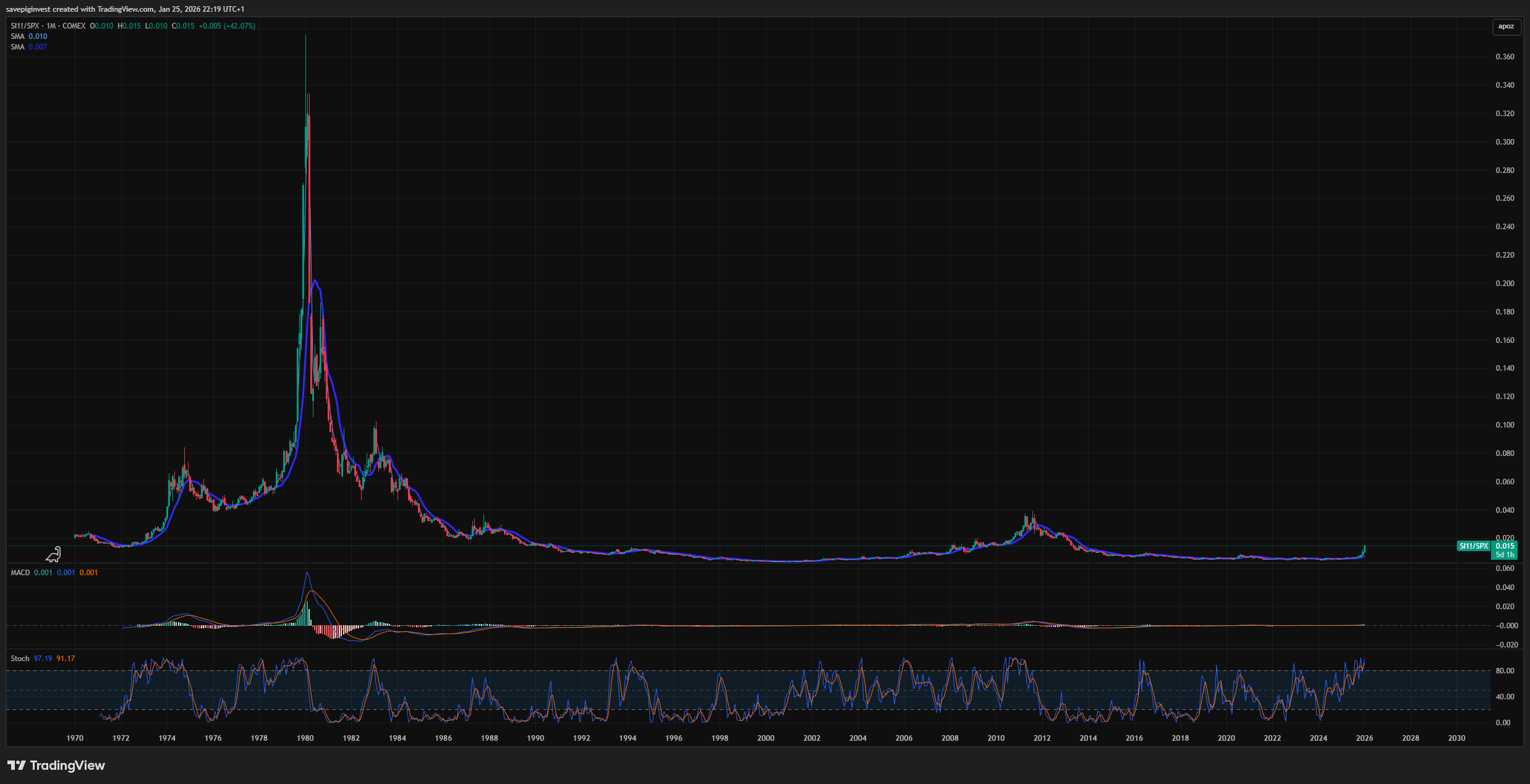The image size is (1530, 784).
Task: Select the Stoch indicator legend label
Action: pyautogui.click(x=20, y=659)
